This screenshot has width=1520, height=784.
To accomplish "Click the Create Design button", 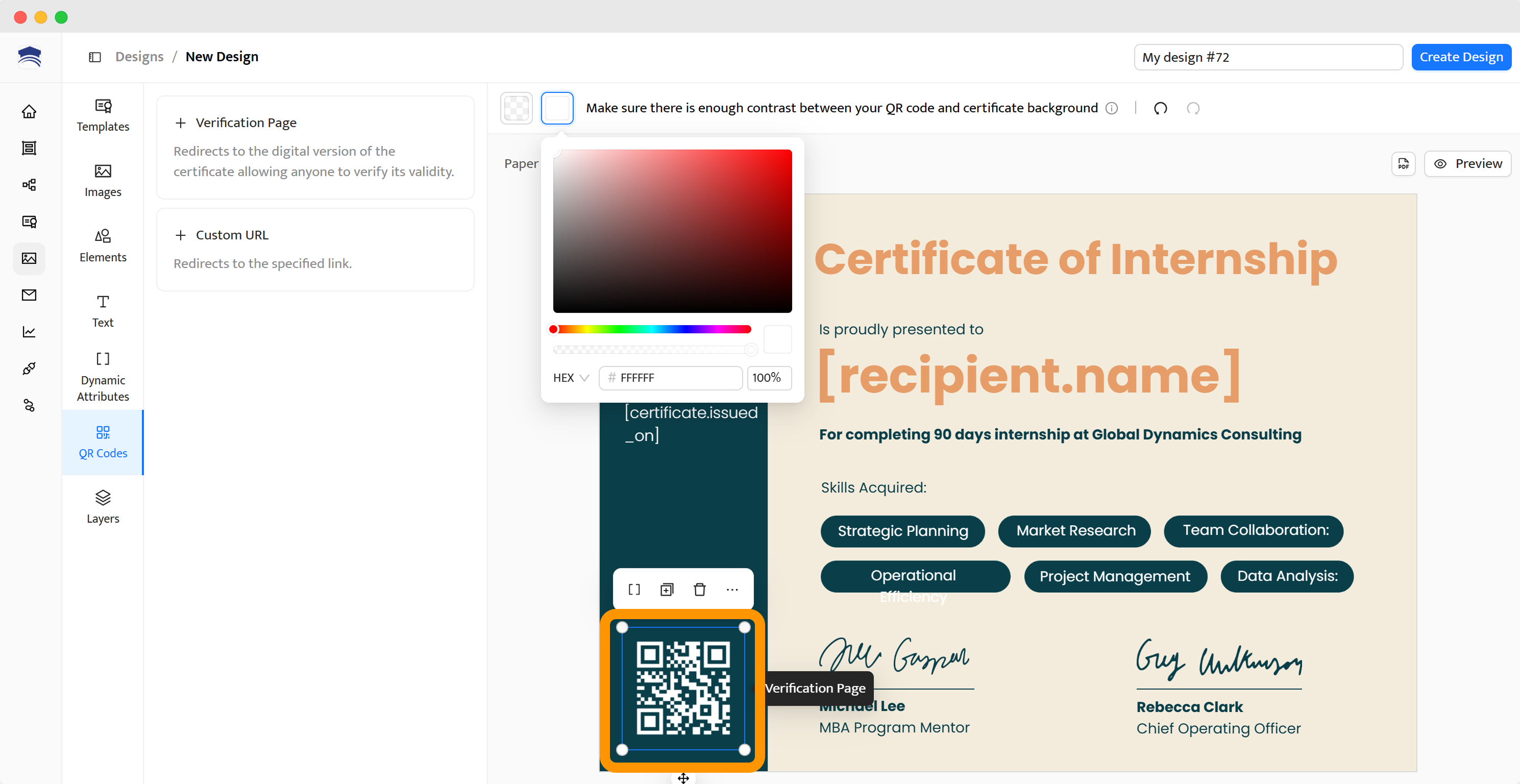I will (1460, 57).
